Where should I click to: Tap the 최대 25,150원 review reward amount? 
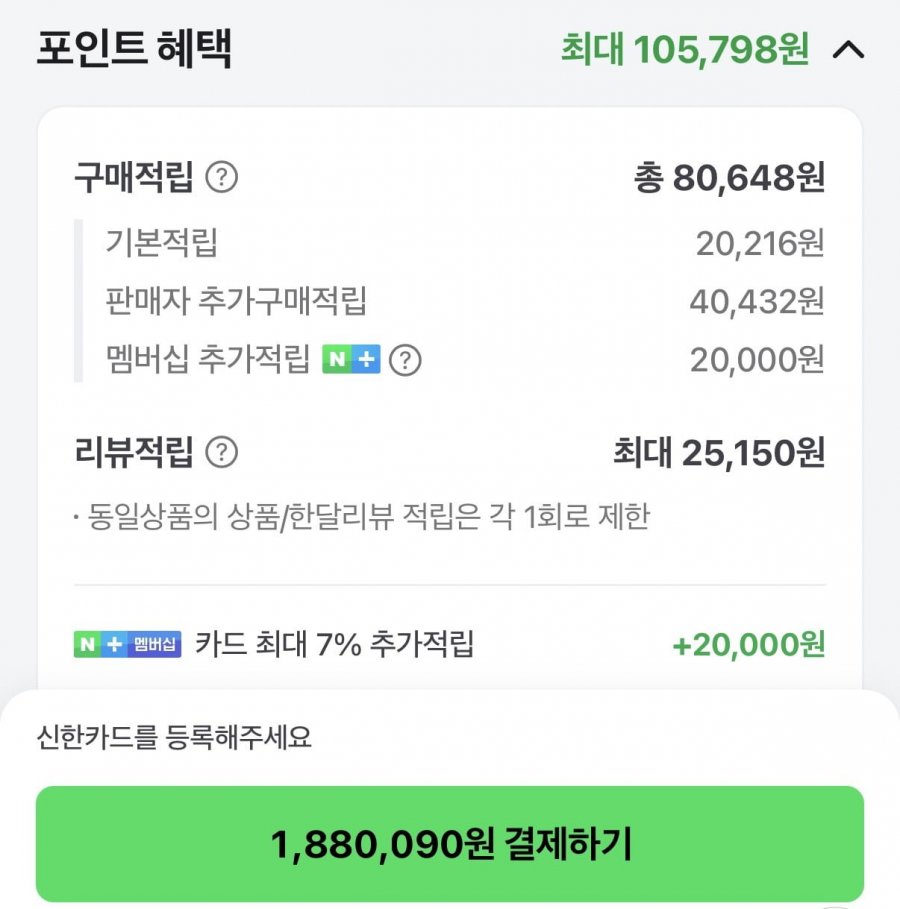pos(718,453)
